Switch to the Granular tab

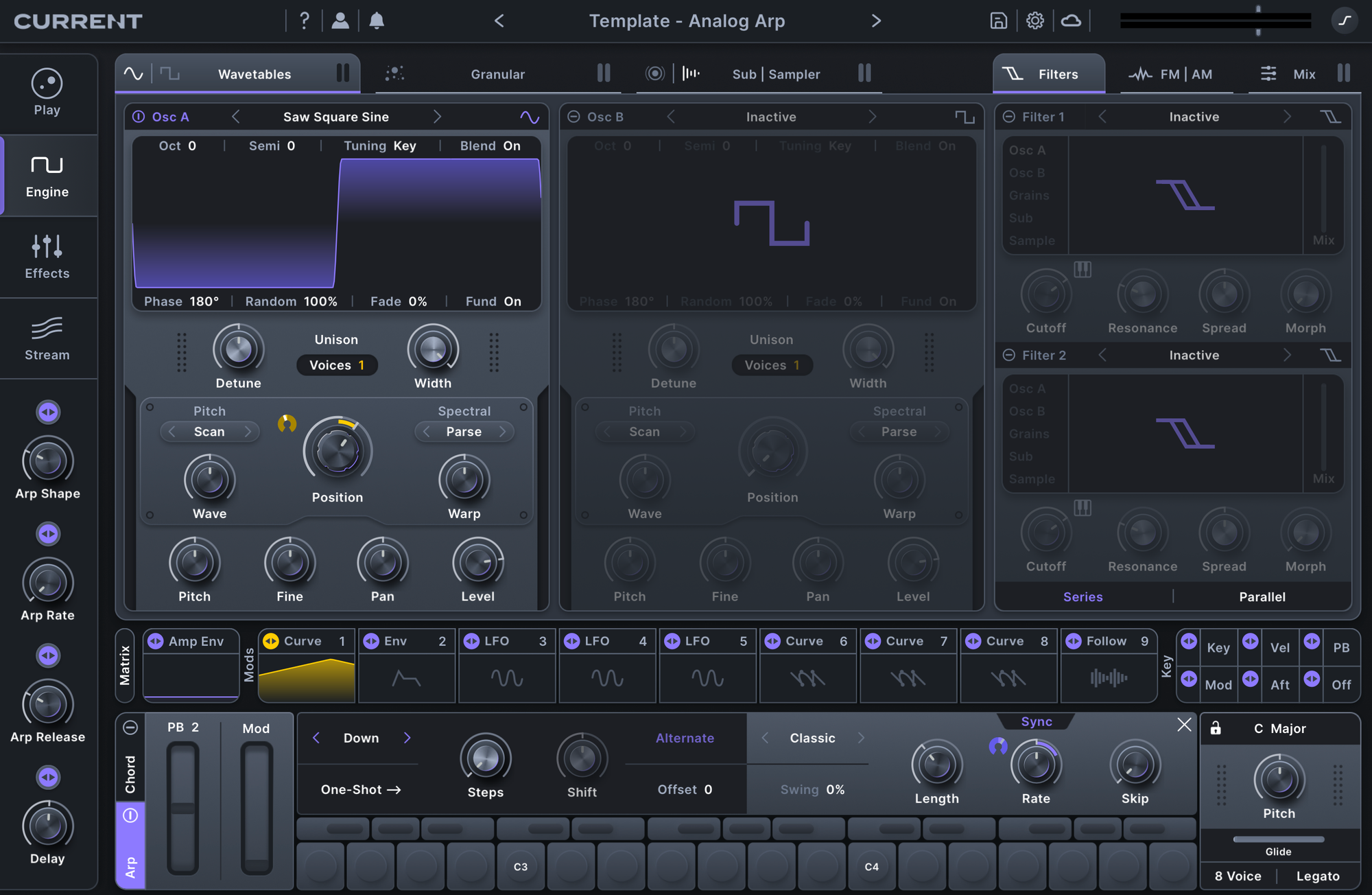click(x=497, y=74)
